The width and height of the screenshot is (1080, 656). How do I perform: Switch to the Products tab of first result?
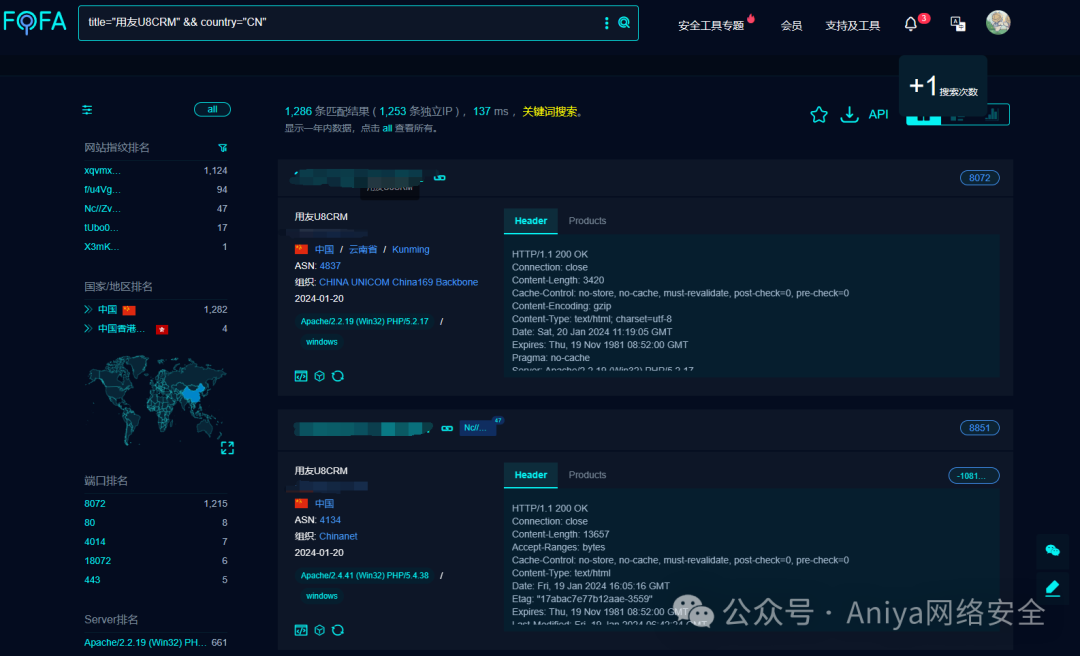click(x=587, y=221)
